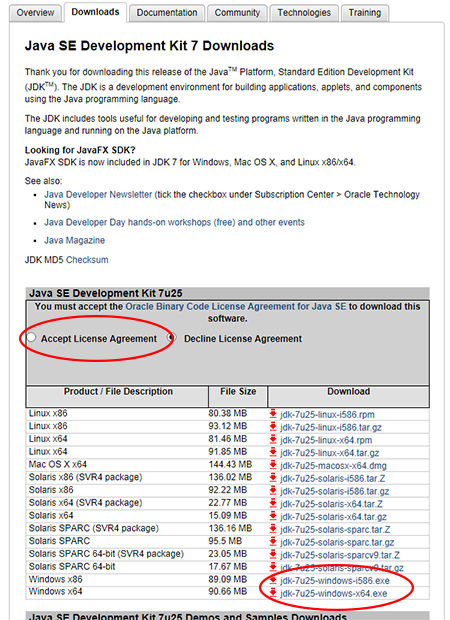Click download icon for jdk-7u25-linux-x64.rpm
450x620 pixels.
273,439
